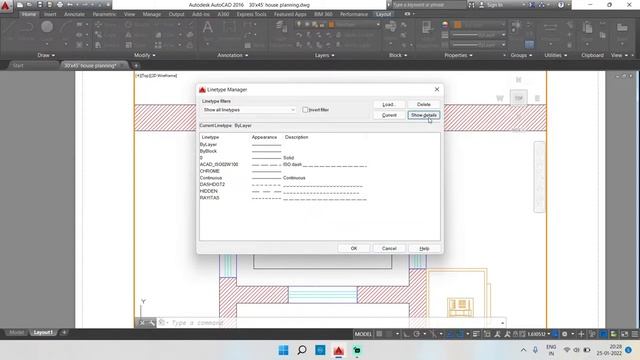Viewport: 640px width, 360px height.
Task: Click the Current button
Action: tap(389, 116)
